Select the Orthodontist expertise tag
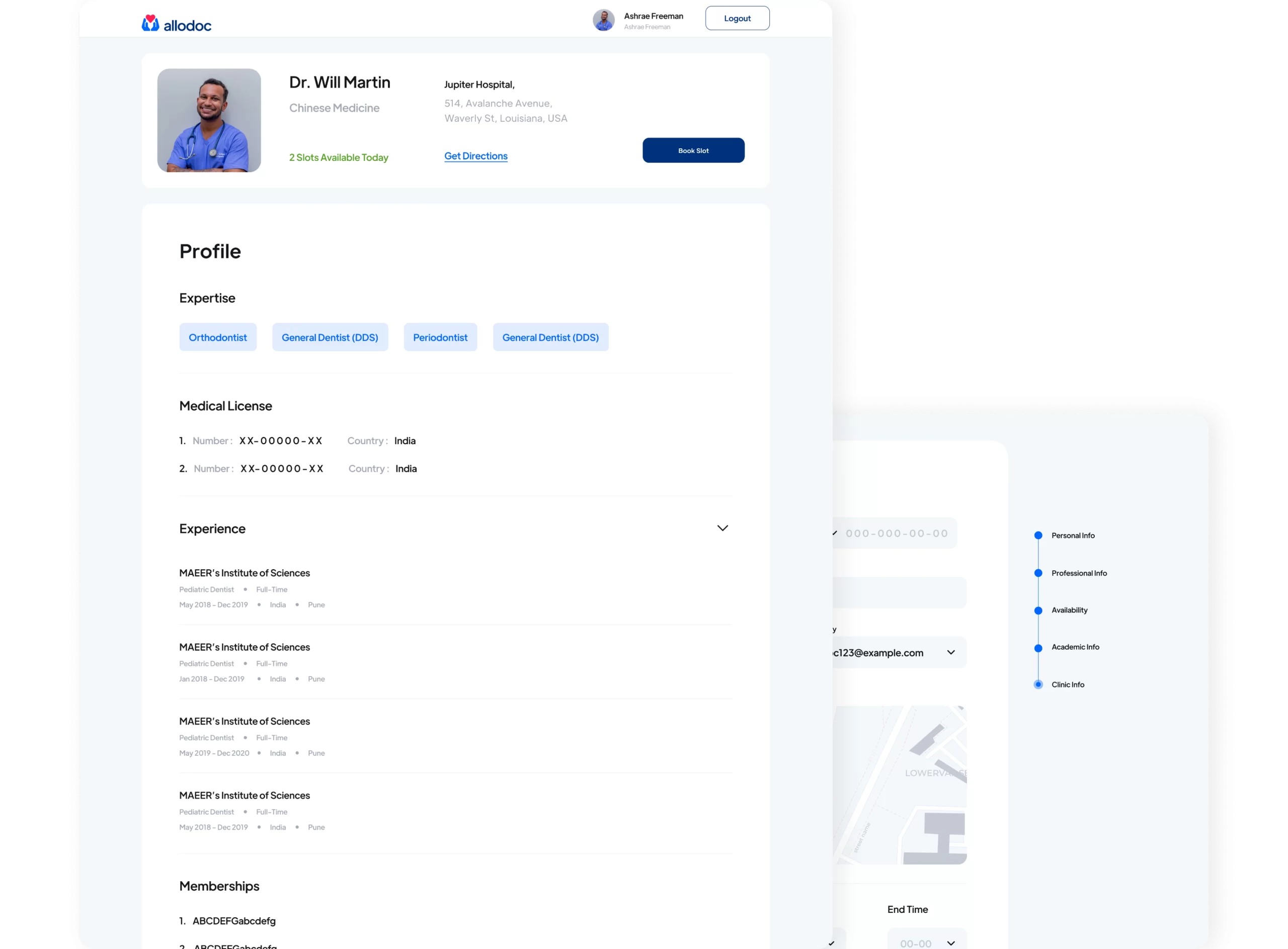Viewport: 1288px width, 949px height. [x=218, y=337]
